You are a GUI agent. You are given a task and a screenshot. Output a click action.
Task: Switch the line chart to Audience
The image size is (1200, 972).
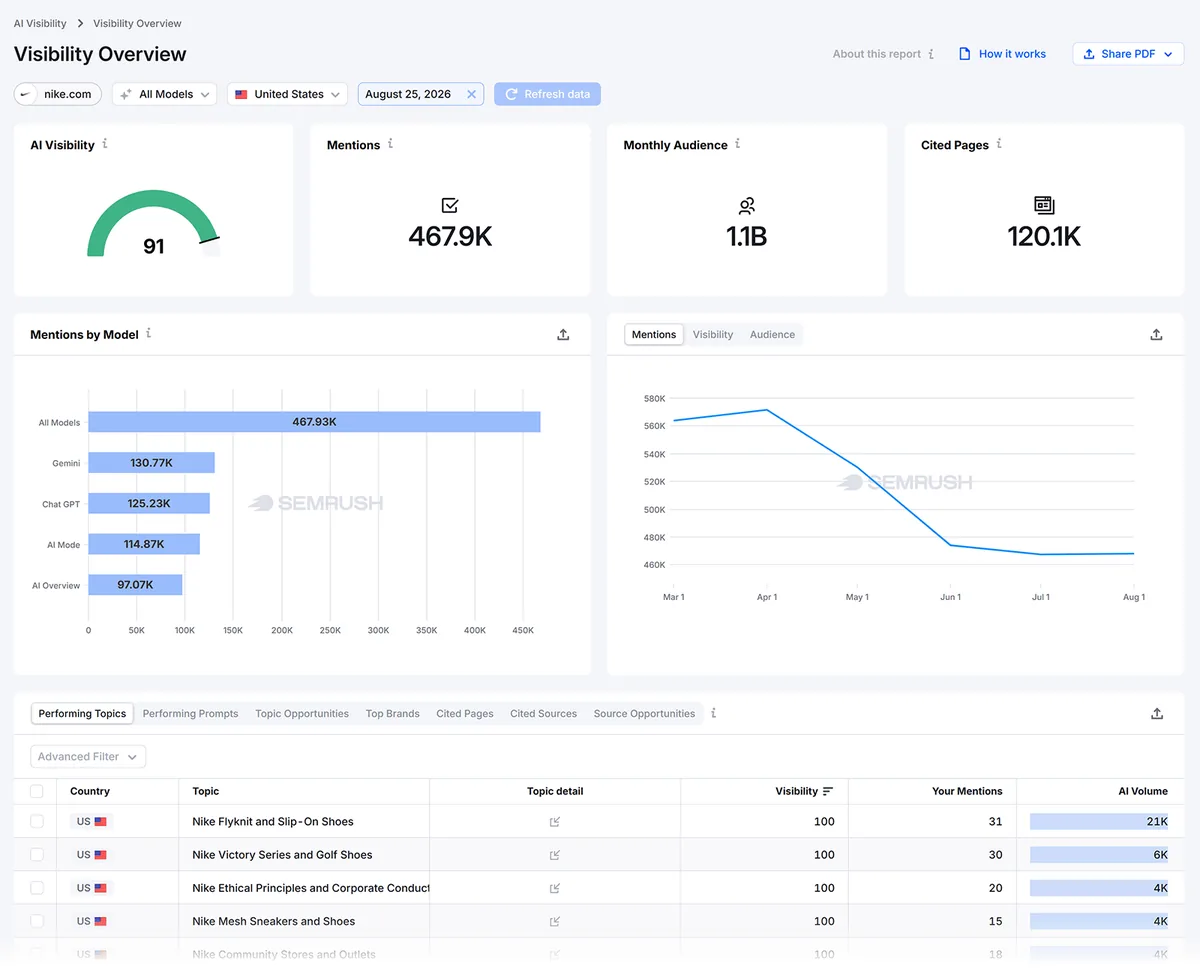point(772,335)
